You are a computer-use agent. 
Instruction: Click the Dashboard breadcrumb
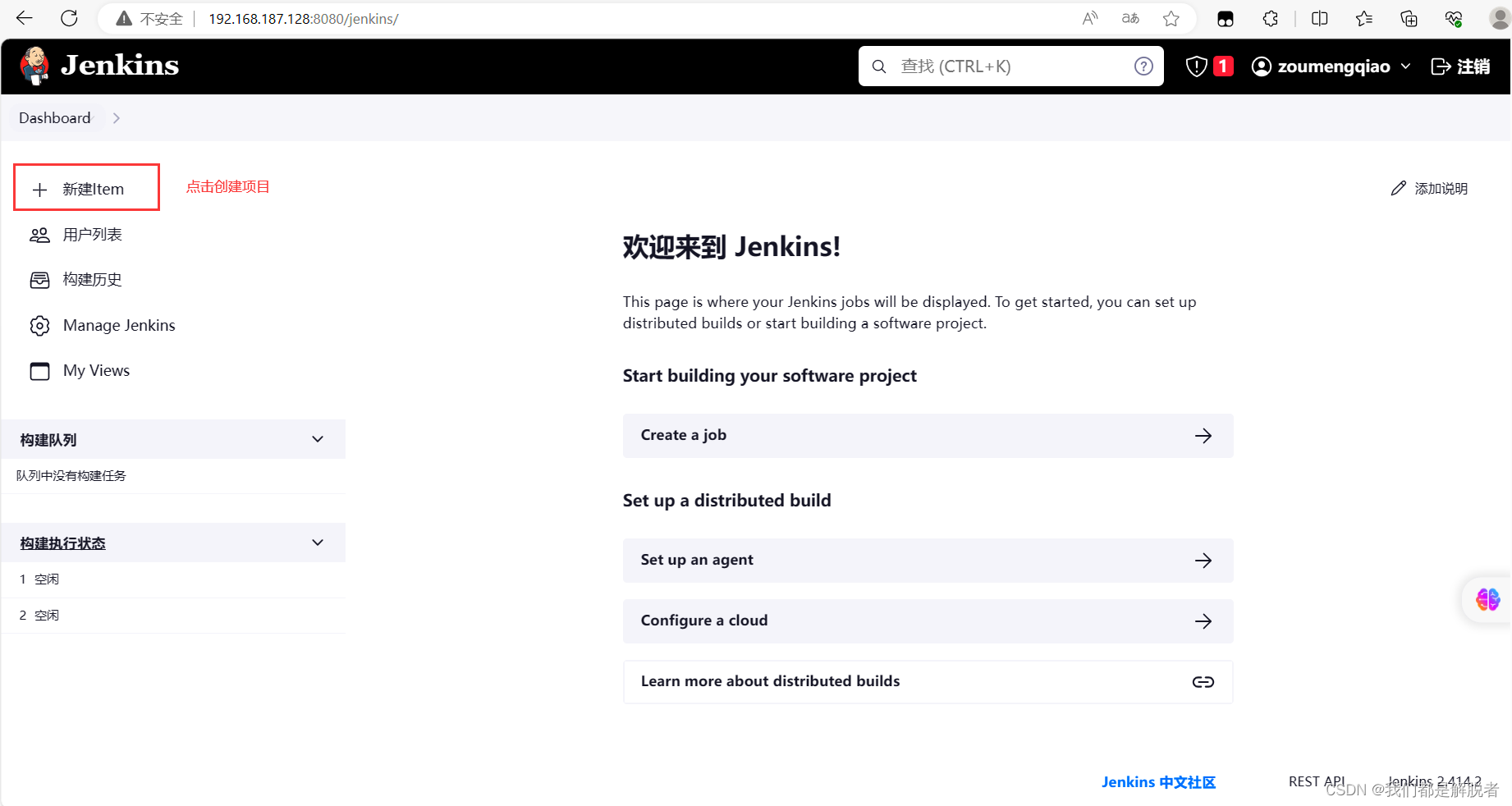(54, 117)
